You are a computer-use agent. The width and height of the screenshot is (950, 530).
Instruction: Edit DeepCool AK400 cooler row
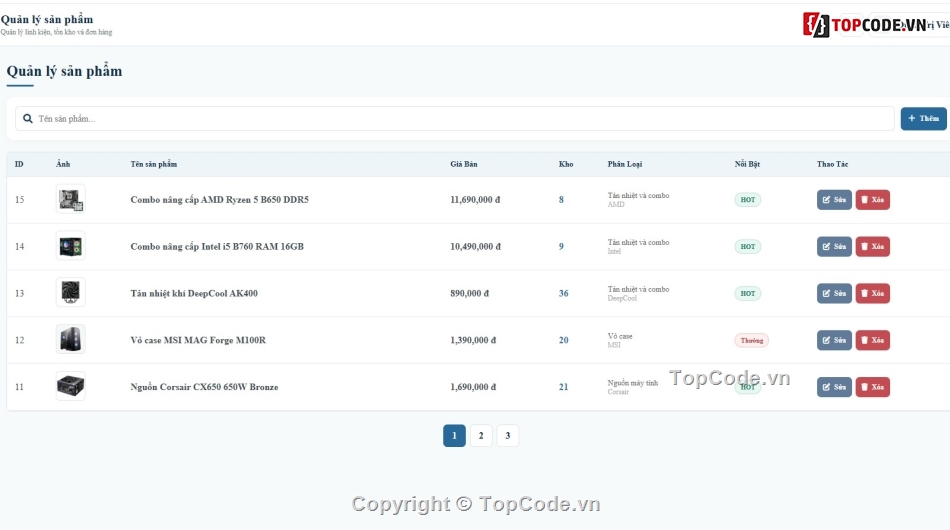click(x=834, y=293)
